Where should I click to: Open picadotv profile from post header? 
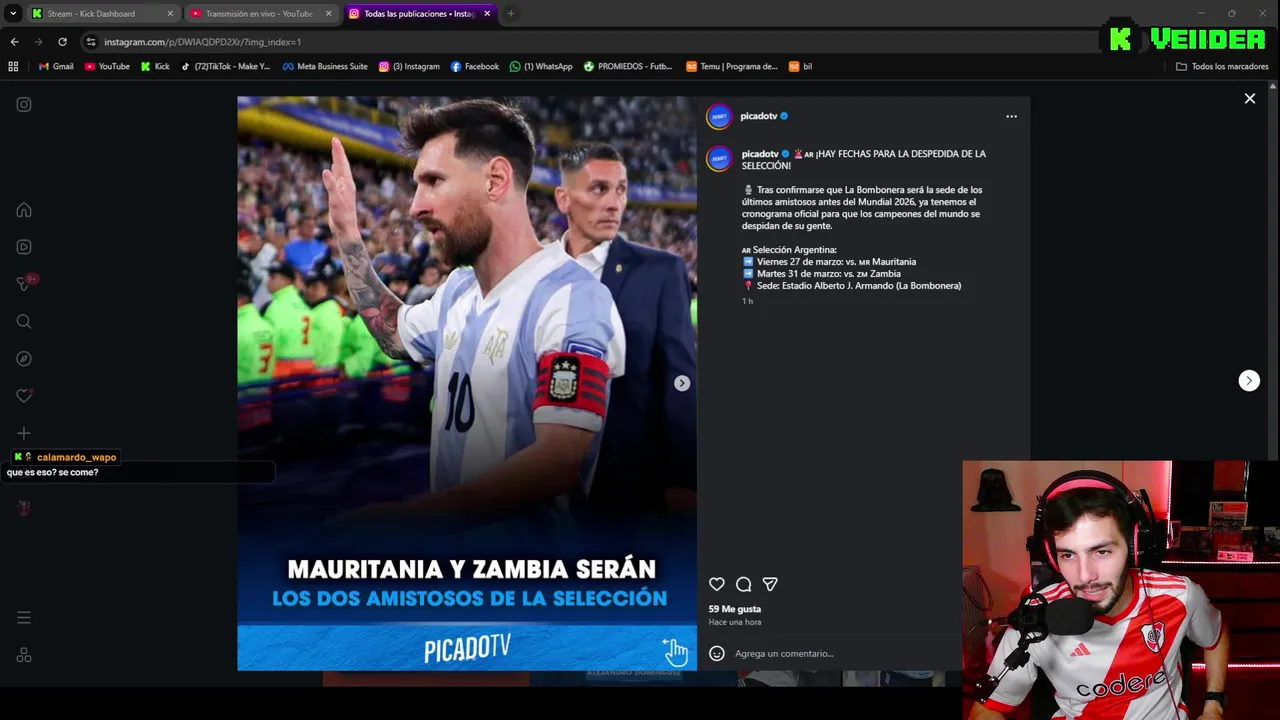pyautogui.click(x=758, y=116)
